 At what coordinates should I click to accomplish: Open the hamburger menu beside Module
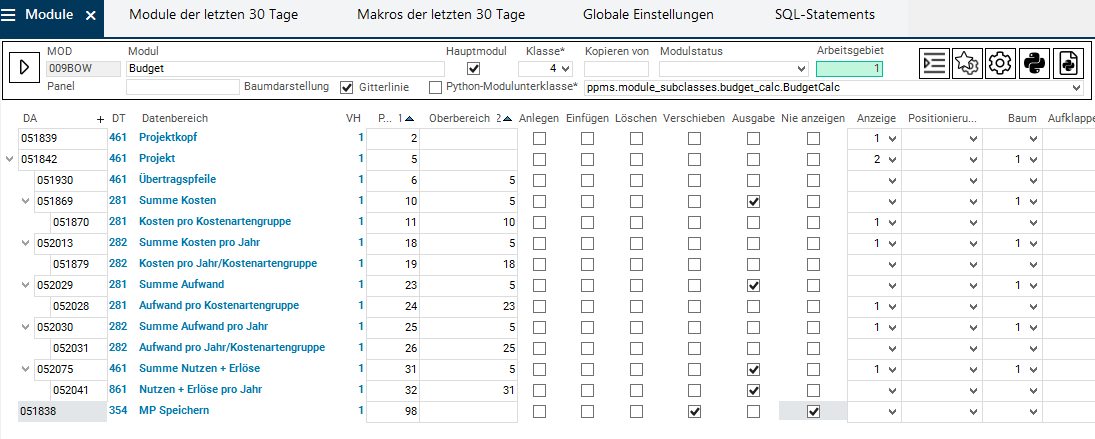pyautogui.click(x=8, y=16)
